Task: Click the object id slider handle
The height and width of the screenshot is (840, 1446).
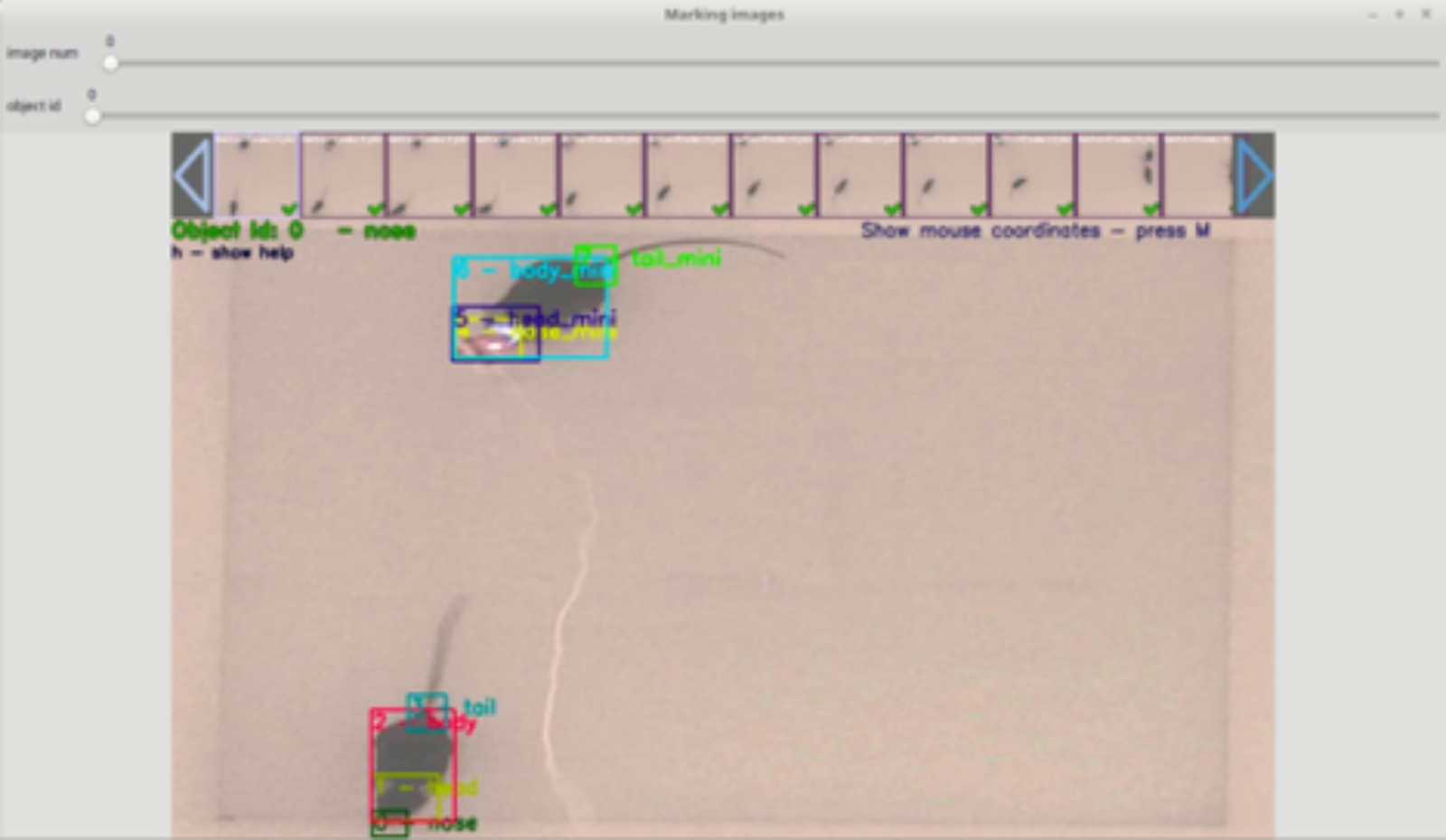Action: click(92, 116)
